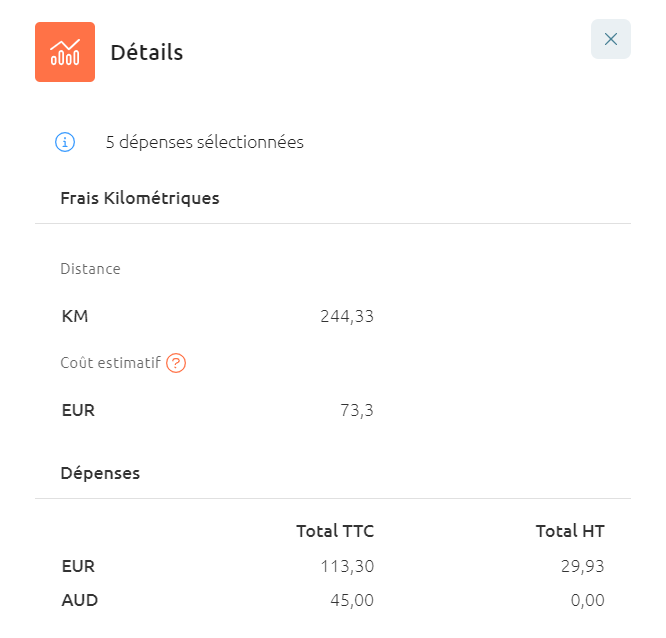Click the blue information icon
666x638 pixels.
click(65, 142)
